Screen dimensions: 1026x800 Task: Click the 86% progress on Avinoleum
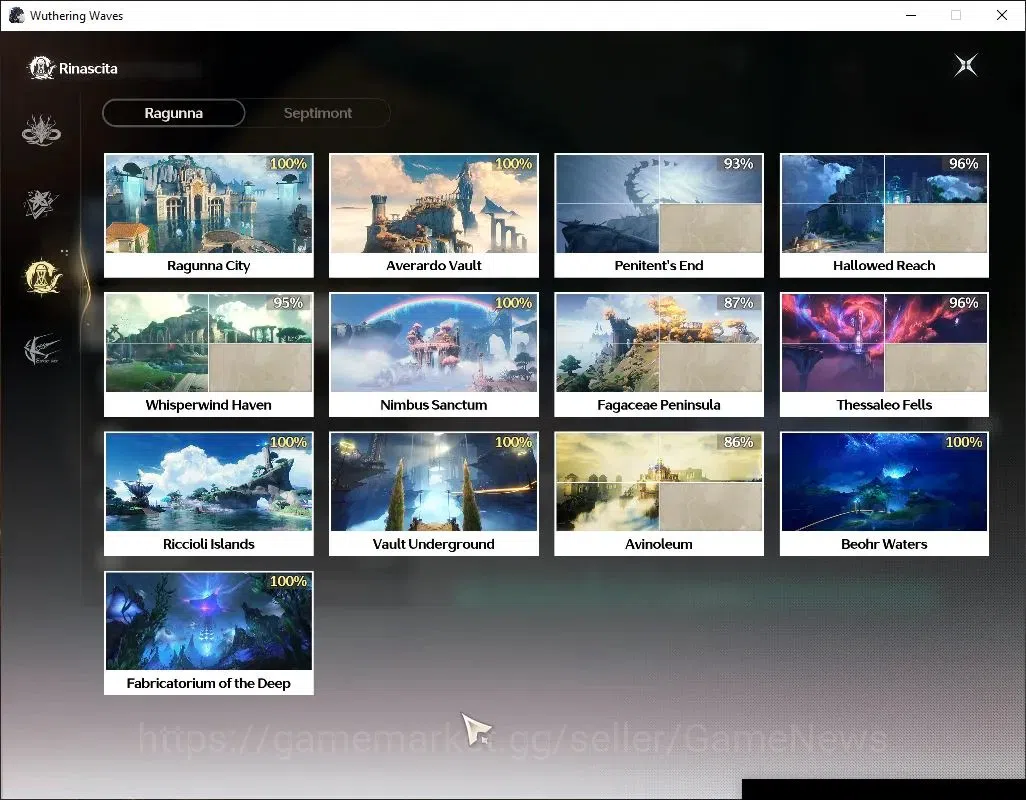pyautogui.click(x=738, y=442)
